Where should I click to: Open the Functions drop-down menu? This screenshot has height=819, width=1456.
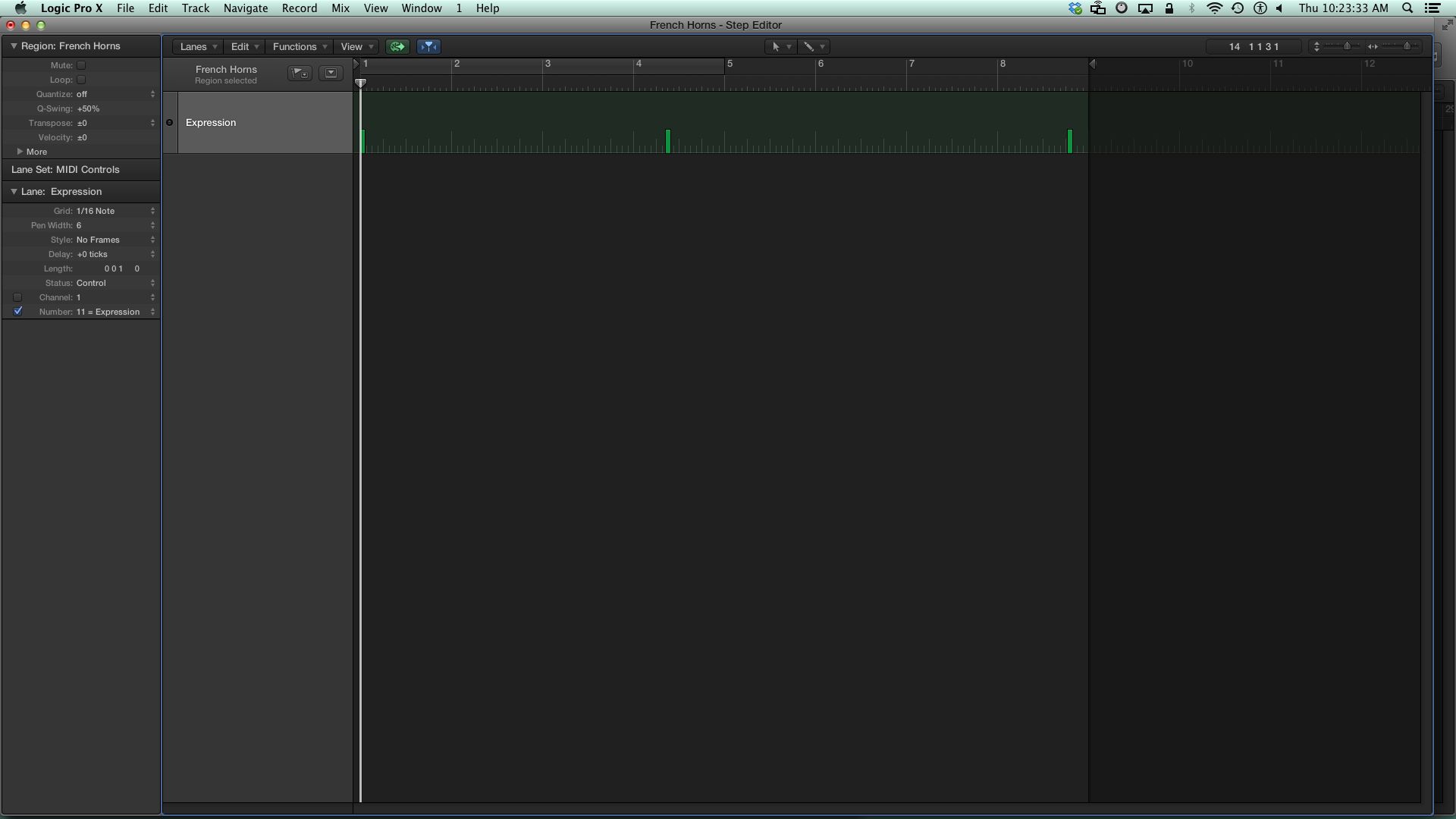tap(299, 47)
